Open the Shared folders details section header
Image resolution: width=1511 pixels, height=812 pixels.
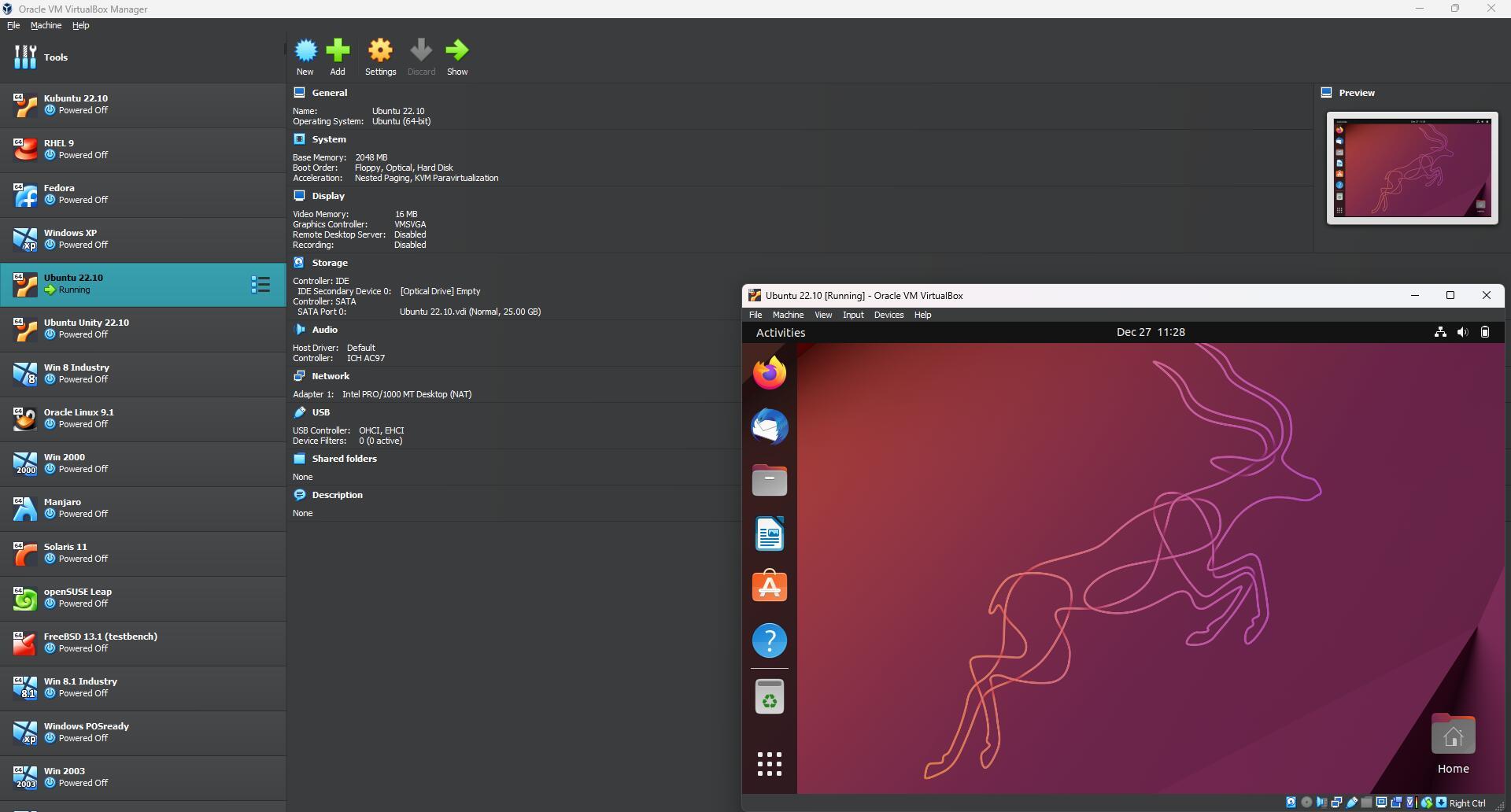click(x=344, y=459)
